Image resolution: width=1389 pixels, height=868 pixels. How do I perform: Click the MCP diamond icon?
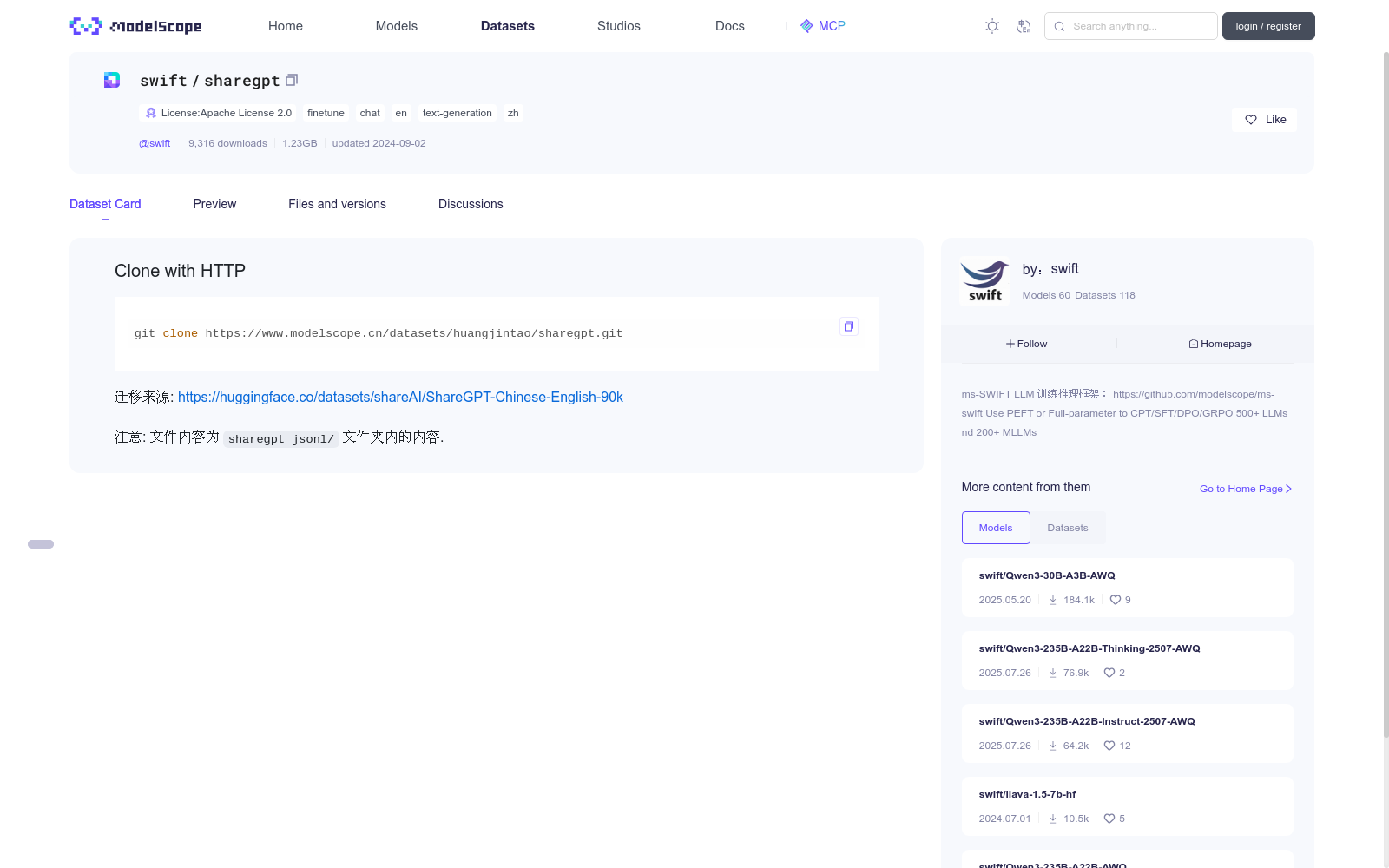806,26
